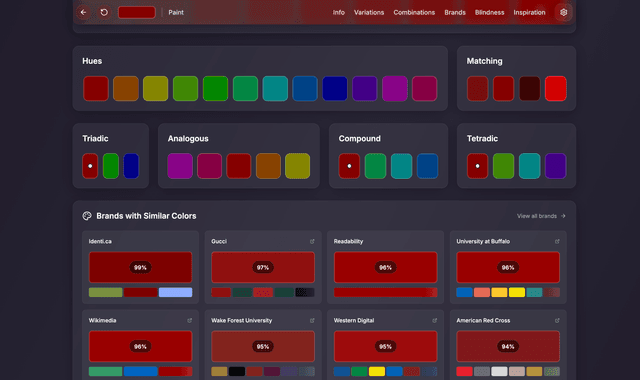The width and height of the screenshot is (640, 380).
Task: Click the reset/undo circular arrow icon
Action: [x=104, y=12]
